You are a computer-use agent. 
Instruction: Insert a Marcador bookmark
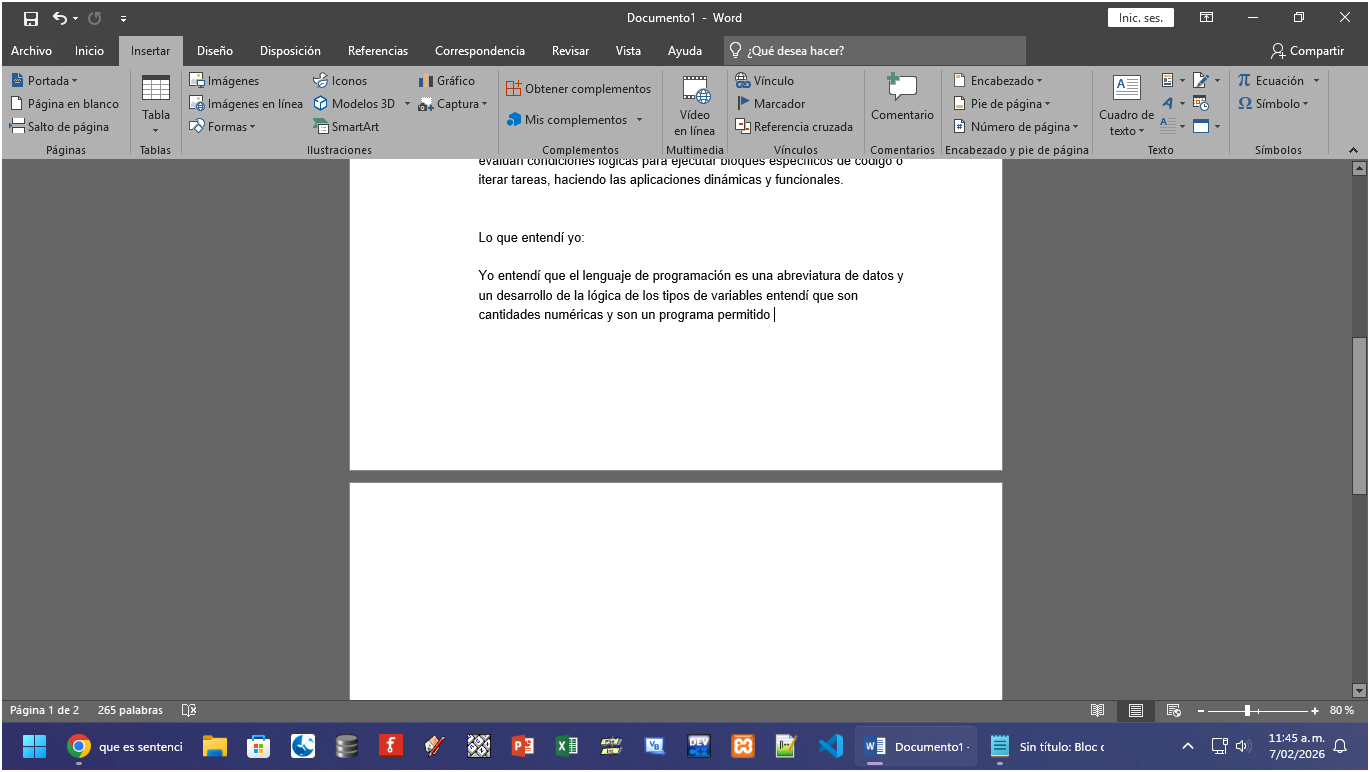770,104
